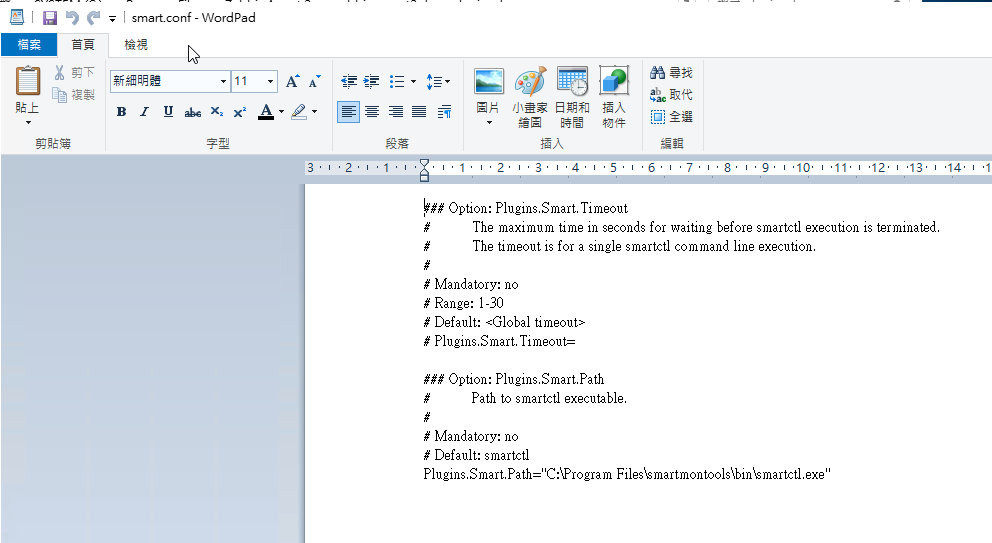The height and width of the screenshot is (543, 992).
Task: Click the WordPad app icon in title bar
Action: (17, 18)
